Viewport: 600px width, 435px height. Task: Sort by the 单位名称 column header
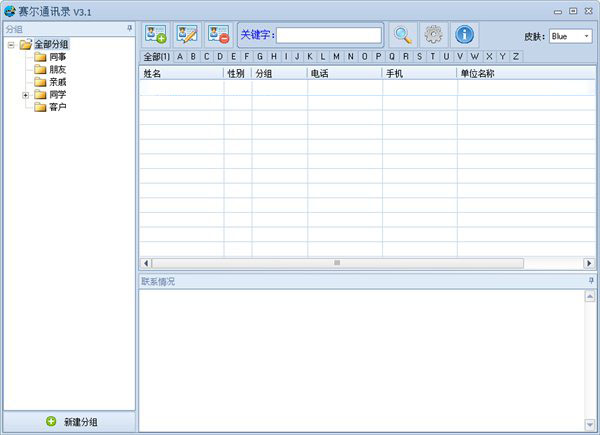(527, 73)
